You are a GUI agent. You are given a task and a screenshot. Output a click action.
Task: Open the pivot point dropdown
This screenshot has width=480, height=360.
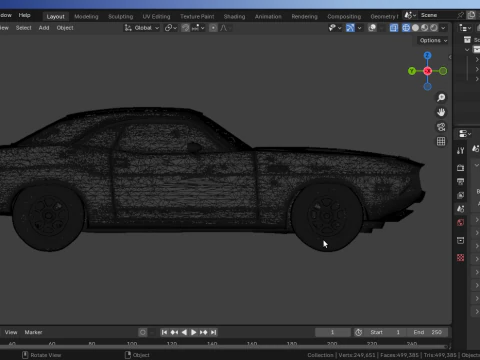(x=170, y=28)
